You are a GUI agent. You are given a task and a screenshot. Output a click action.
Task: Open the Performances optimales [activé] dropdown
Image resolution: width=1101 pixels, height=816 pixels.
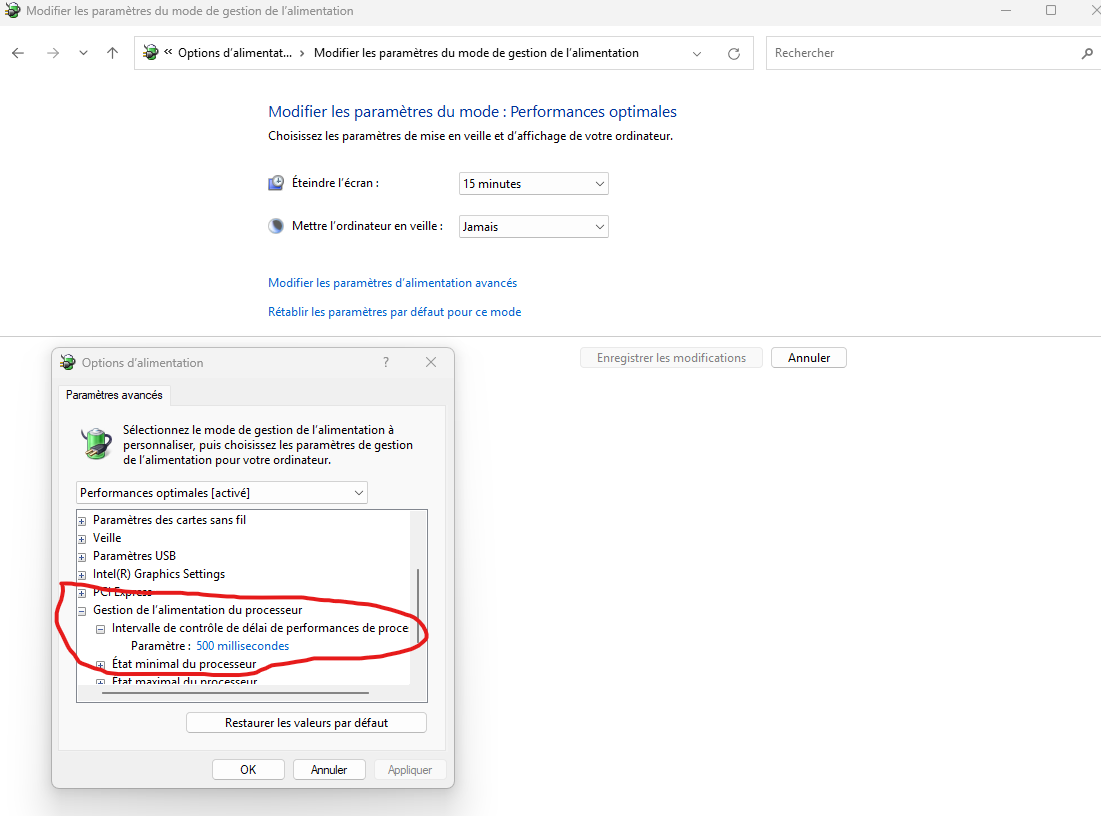coord(222,493)
